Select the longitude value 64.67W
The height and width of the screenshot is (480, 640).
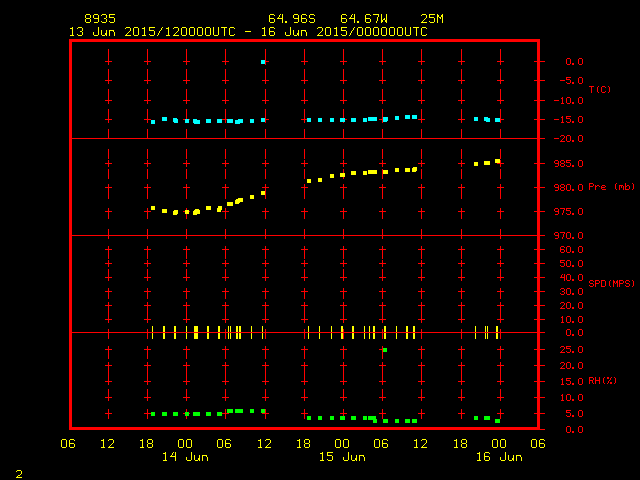tap(364, 19)
